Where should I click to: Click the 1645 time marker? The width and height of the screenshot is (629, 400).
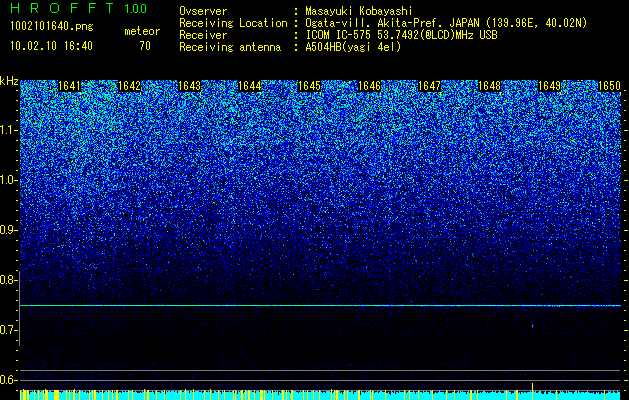309,86
